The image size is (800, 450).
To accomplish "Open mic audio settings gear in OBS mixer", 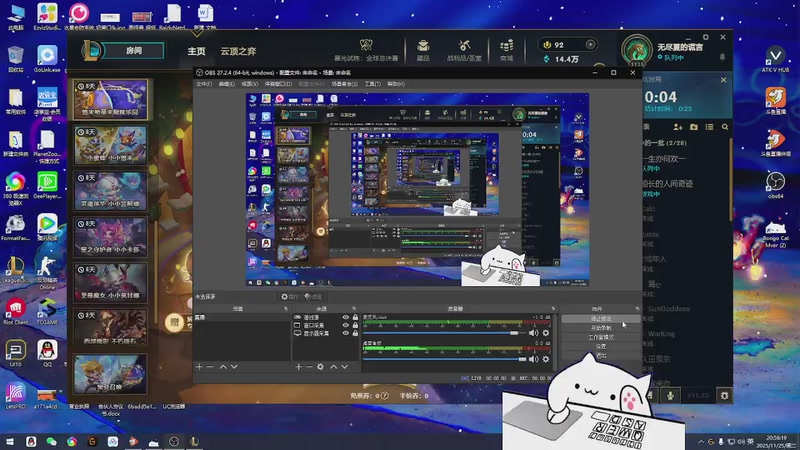I will (546, 333).
